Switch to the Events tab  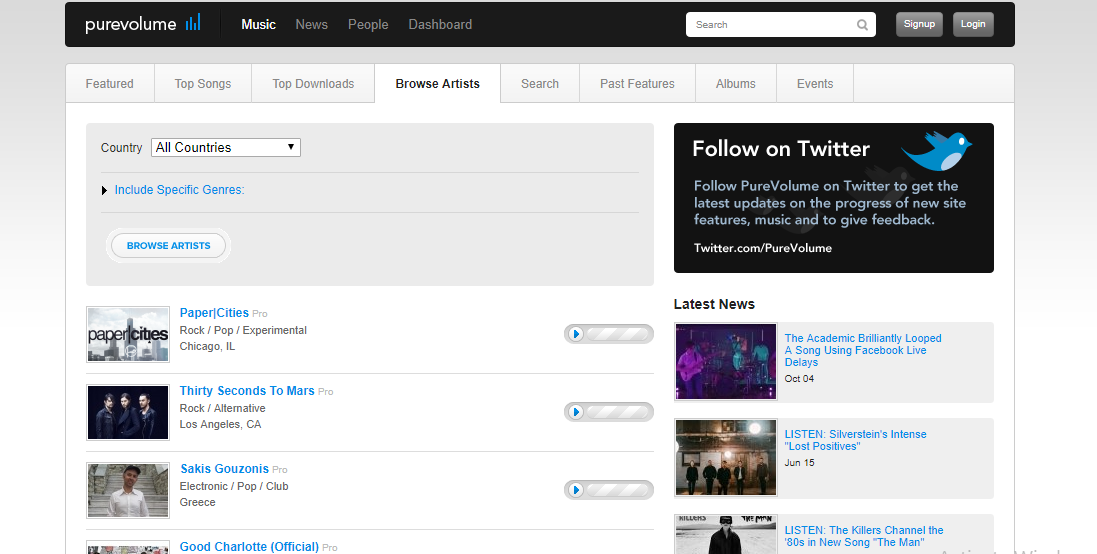pyautogui.click(x=815, y=83)
